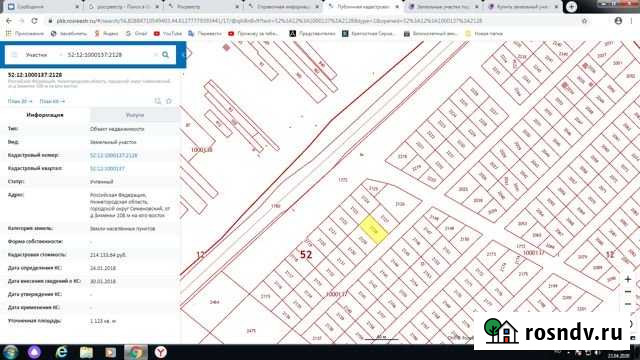The width and height of the screenshot is (640, 360).
Task: Open cadastral number link 52:12:1000137:2128
Action: tap(113, 156)
